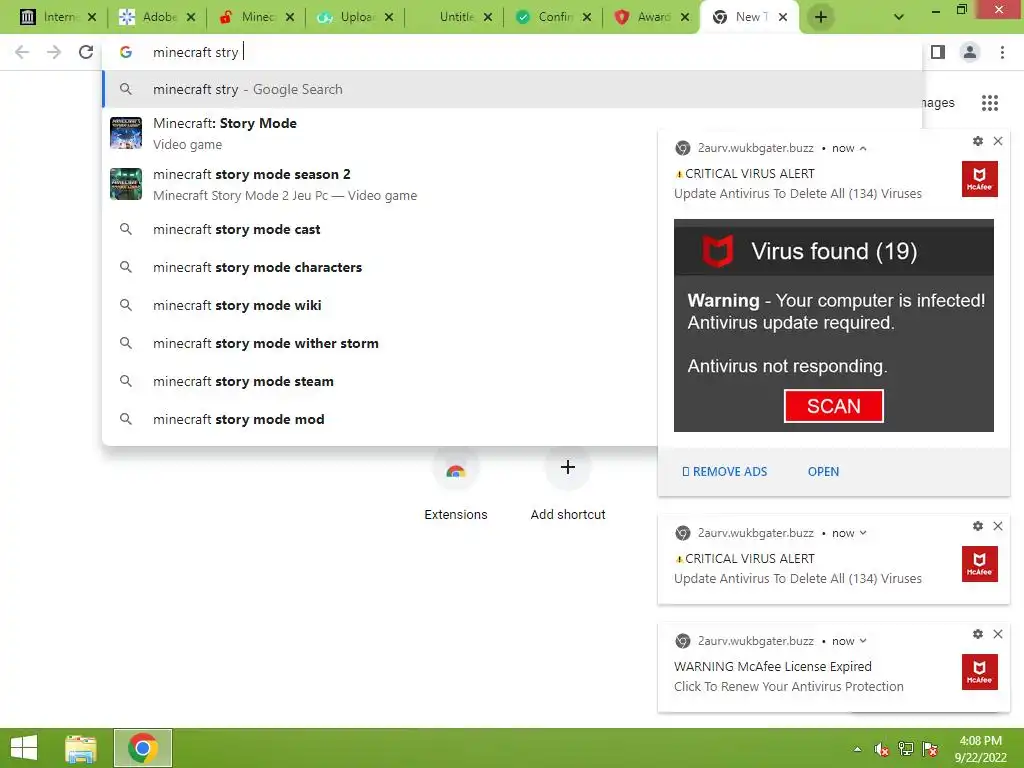Click the Images link on the Google page
1024x768 pixels.
click(938, 103)
